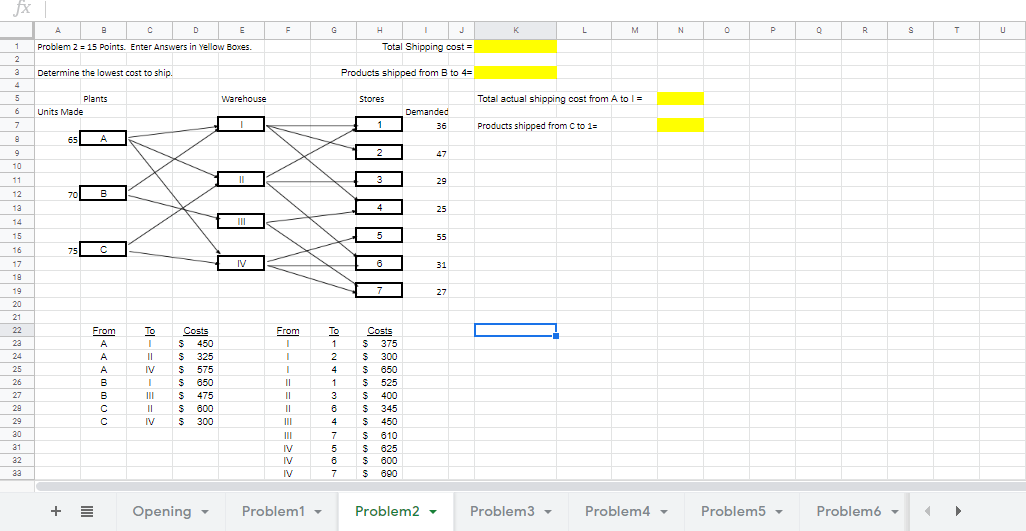1026x531 pixels.
Task: Switch to the Problem5 sheet tab
Action: pyautogui.click(x=733, y=511)
